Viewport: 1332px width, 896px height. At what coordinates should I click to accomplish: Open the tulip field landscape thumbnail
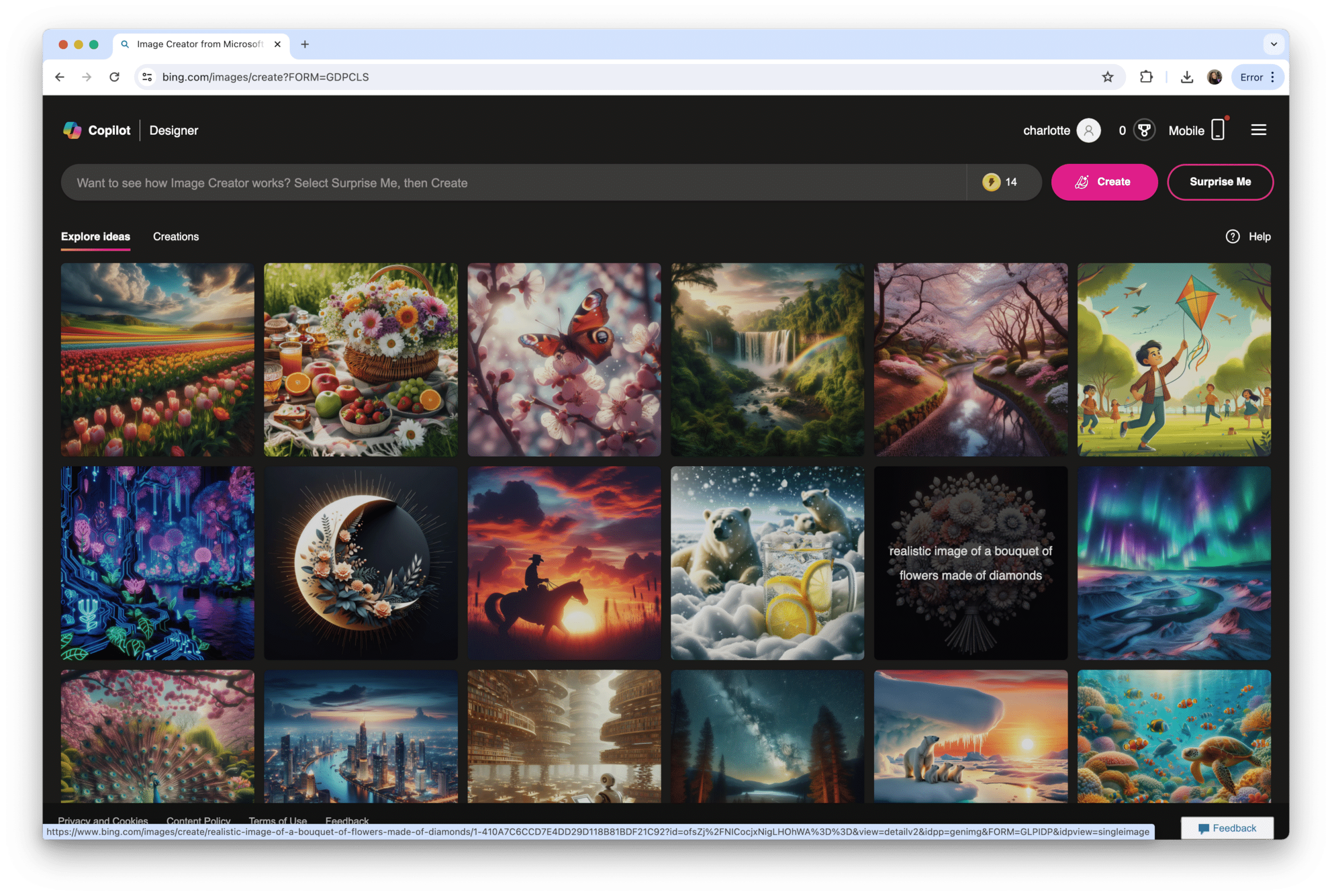coord(158,360)
